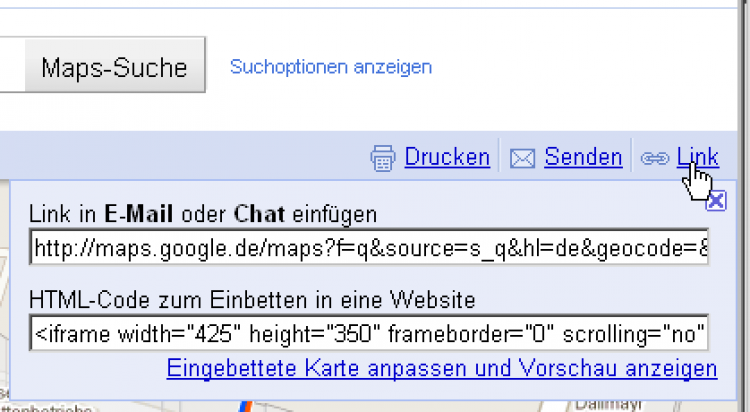
Task: Click the printer icon beside Drucken
Action: tap(384, 158)
